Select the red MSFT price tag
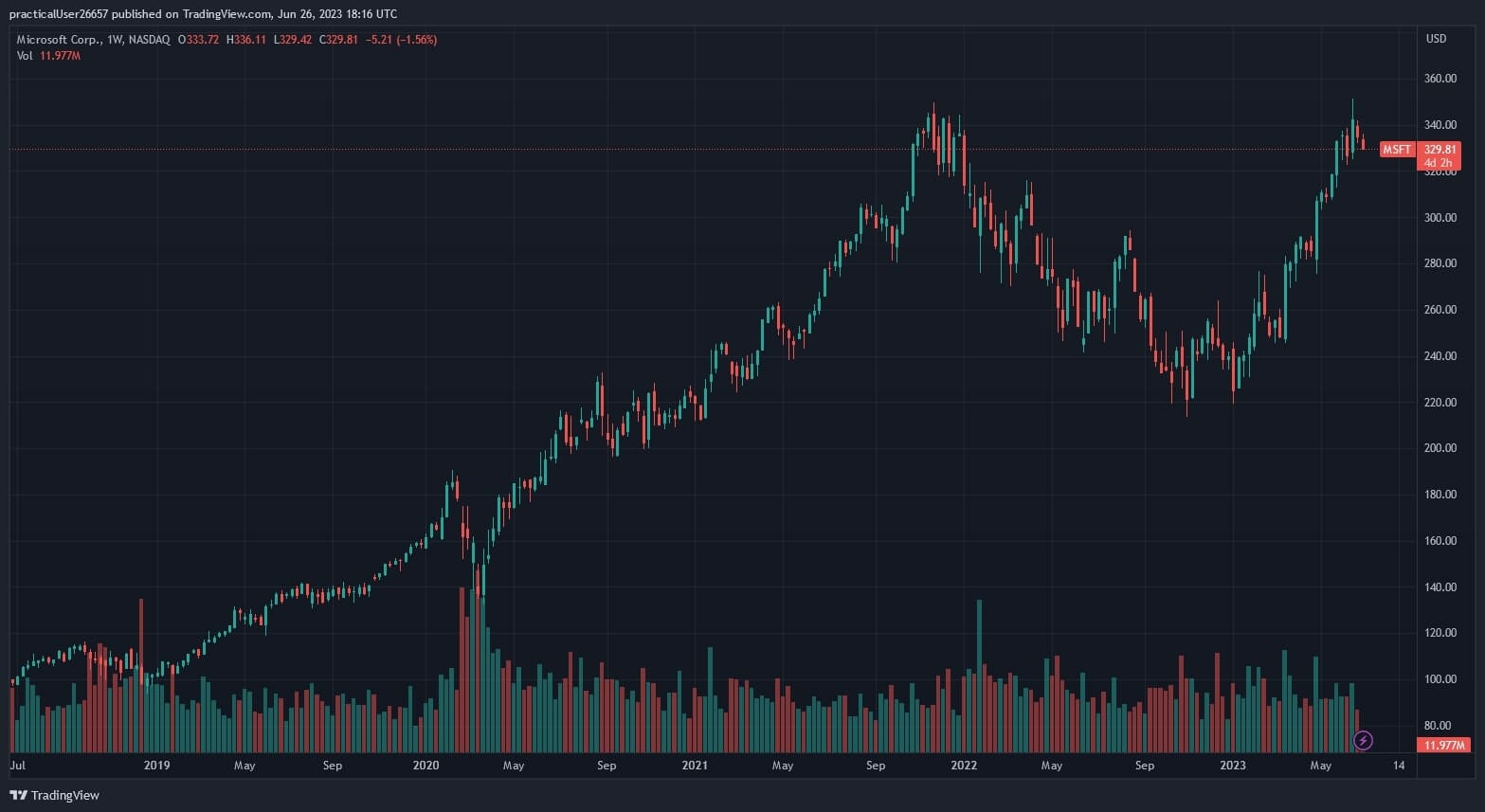 click(1396, 150)
